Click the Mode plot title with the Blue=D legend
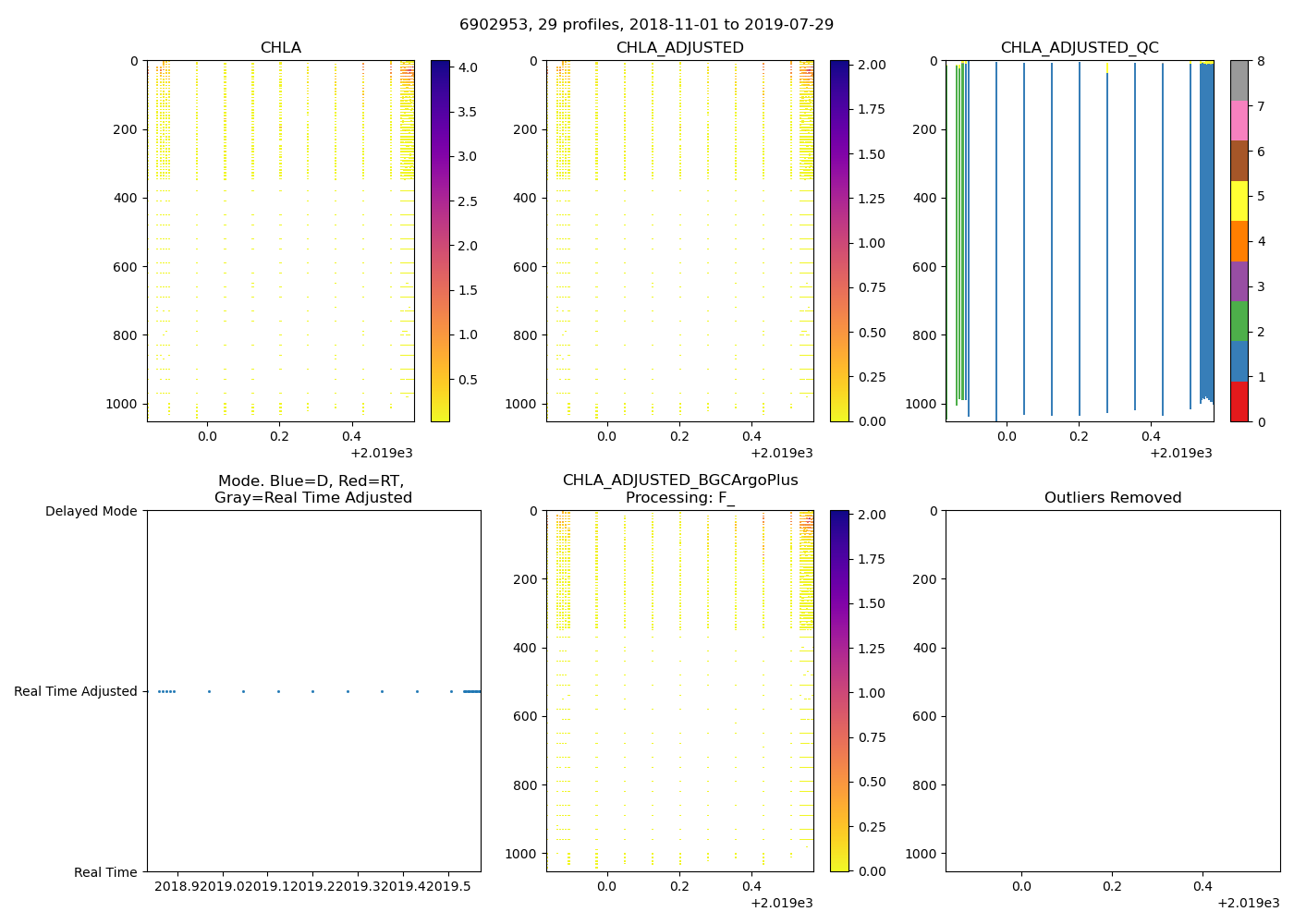 312,489
